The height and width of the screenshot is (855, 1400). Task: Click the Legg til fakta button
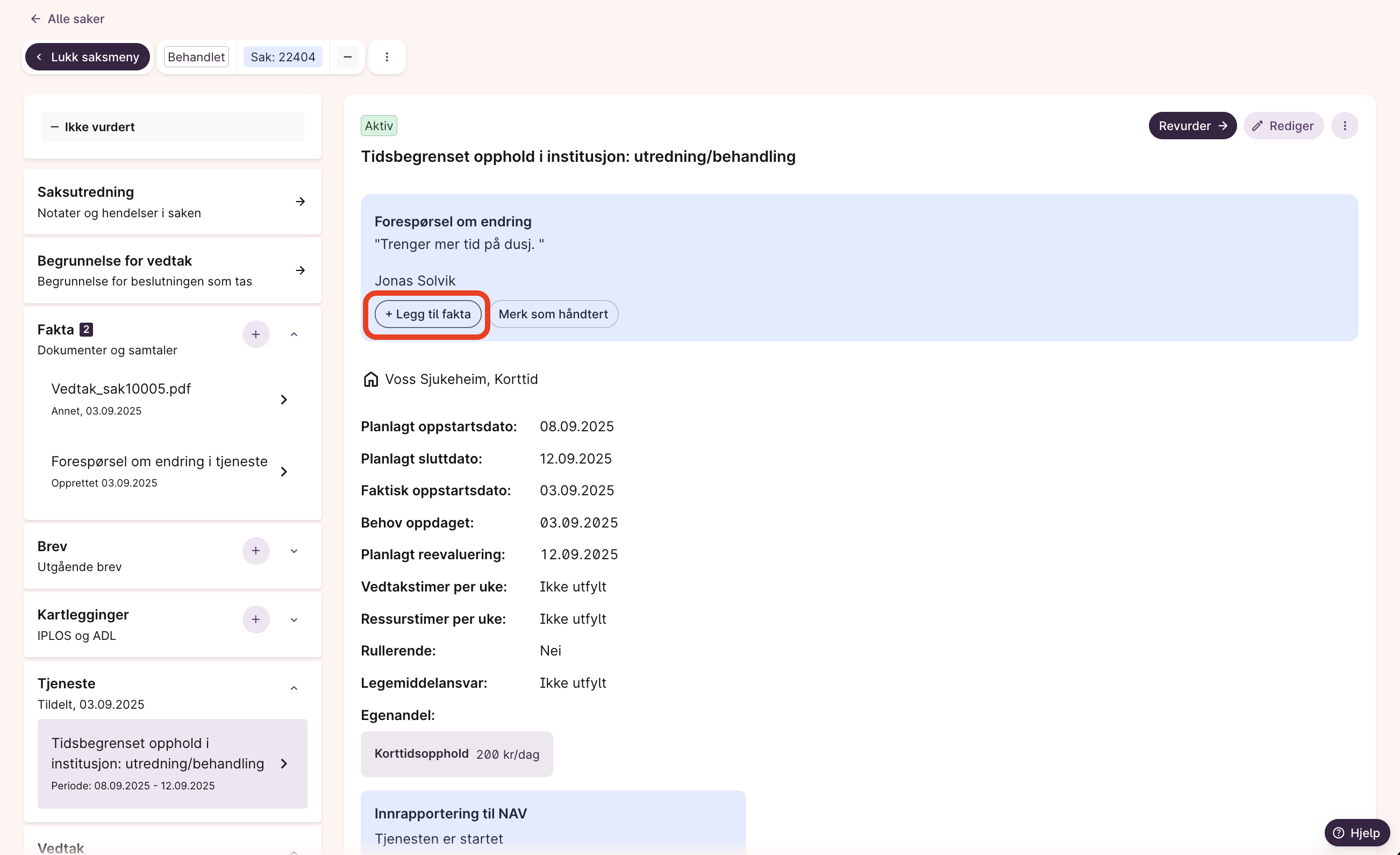pyautogui.click(x=427, y=314)
